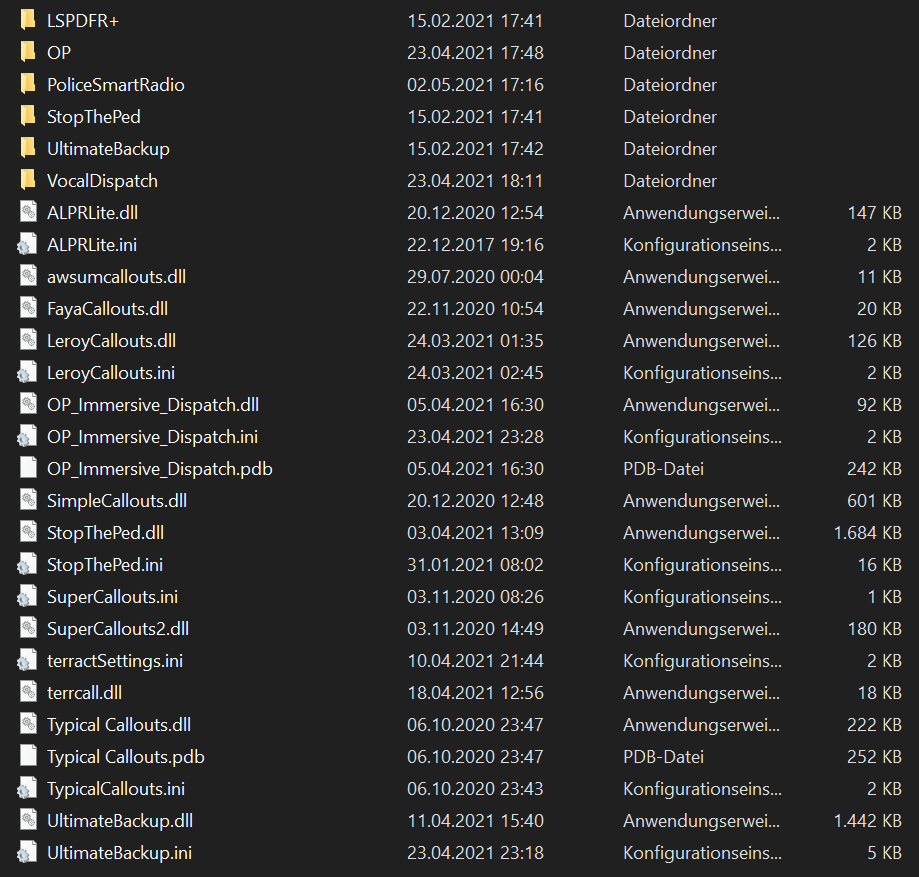Click the StopThePed.ini config icon

(x=27, y=565)
